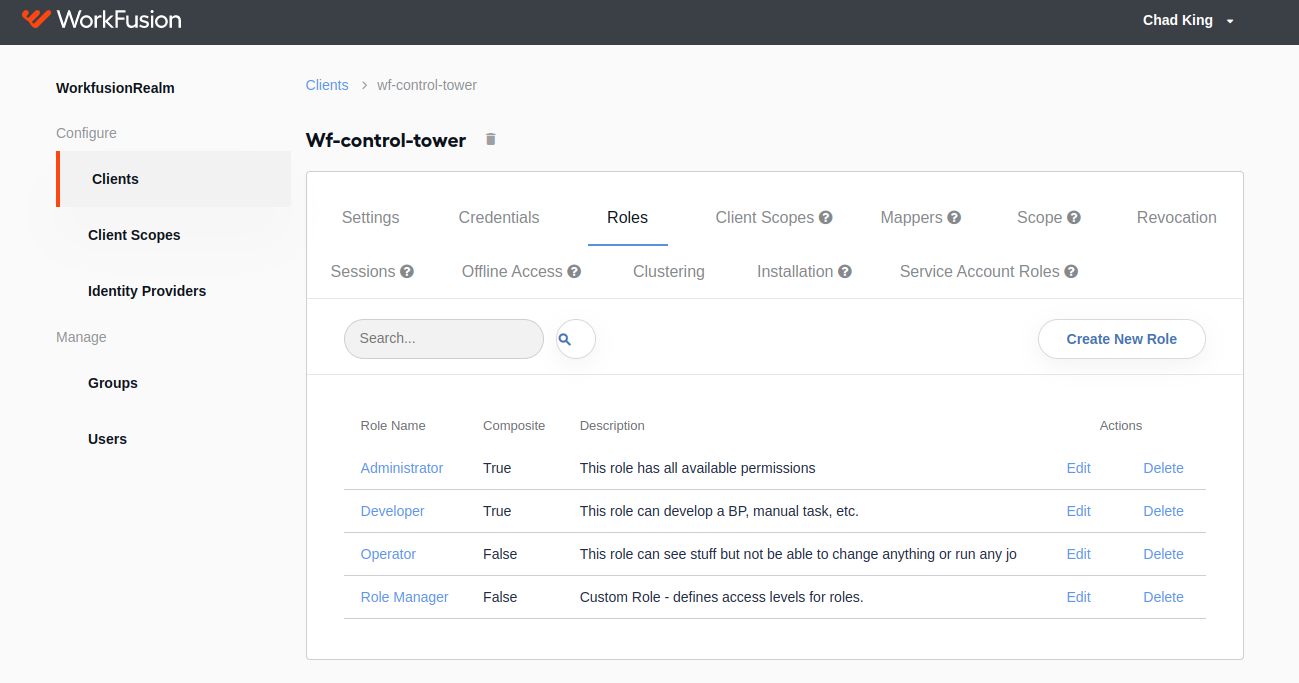Switch to the Settings tab

[370, 217]
